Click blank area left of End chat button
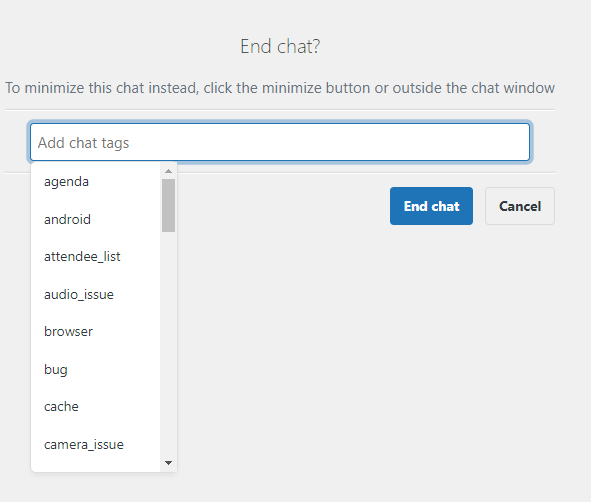 pyautogui.click(x=283, y=206)
